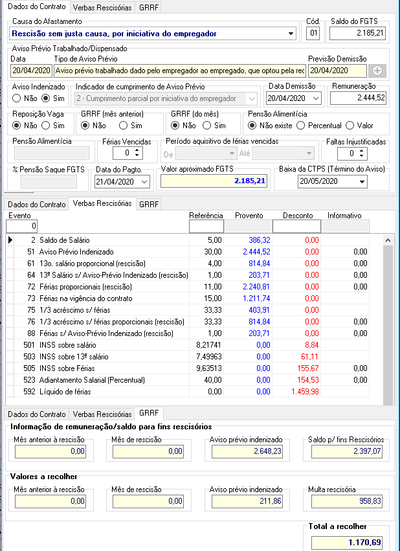This screenshot has width=400, height=551.
Task: Click Total a recolher field 1.170,69
Action: click(x=347, y=543)
